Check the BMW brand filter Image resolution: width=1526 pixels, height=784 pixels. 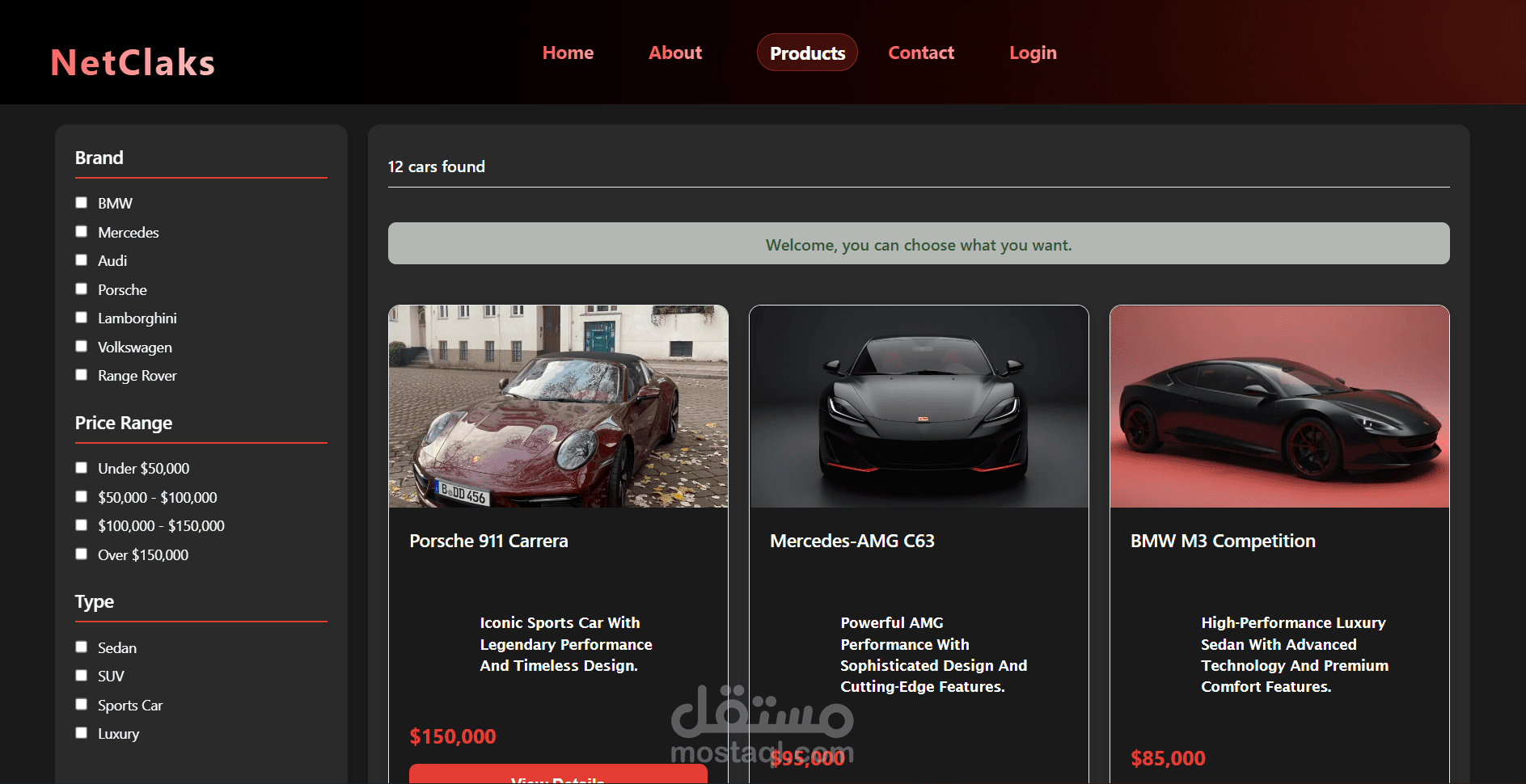pyautogui.click(x=81, y=203)
